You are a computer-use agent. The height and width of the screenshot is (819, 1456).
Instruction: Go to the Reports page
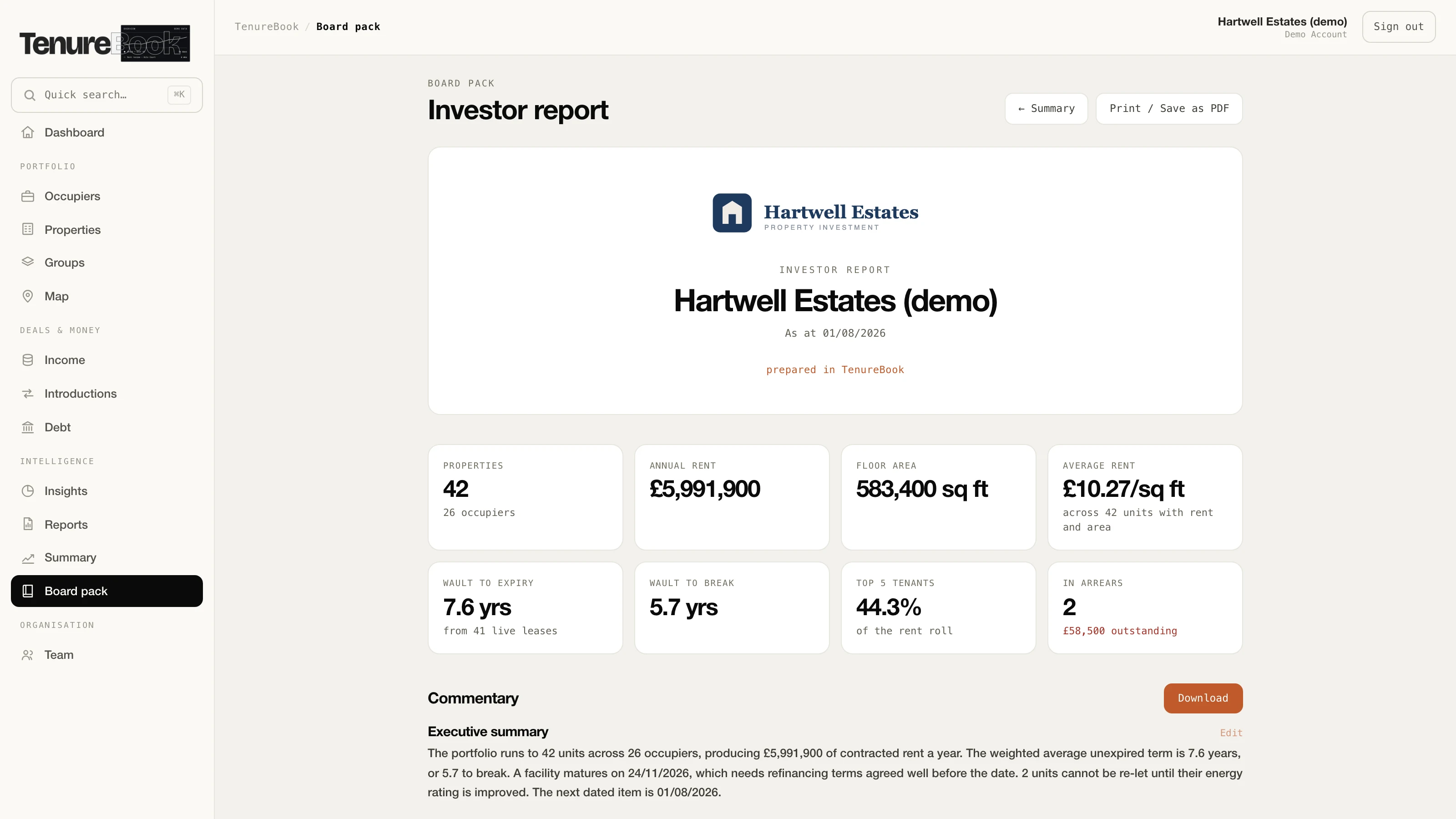tap(107, 525)
